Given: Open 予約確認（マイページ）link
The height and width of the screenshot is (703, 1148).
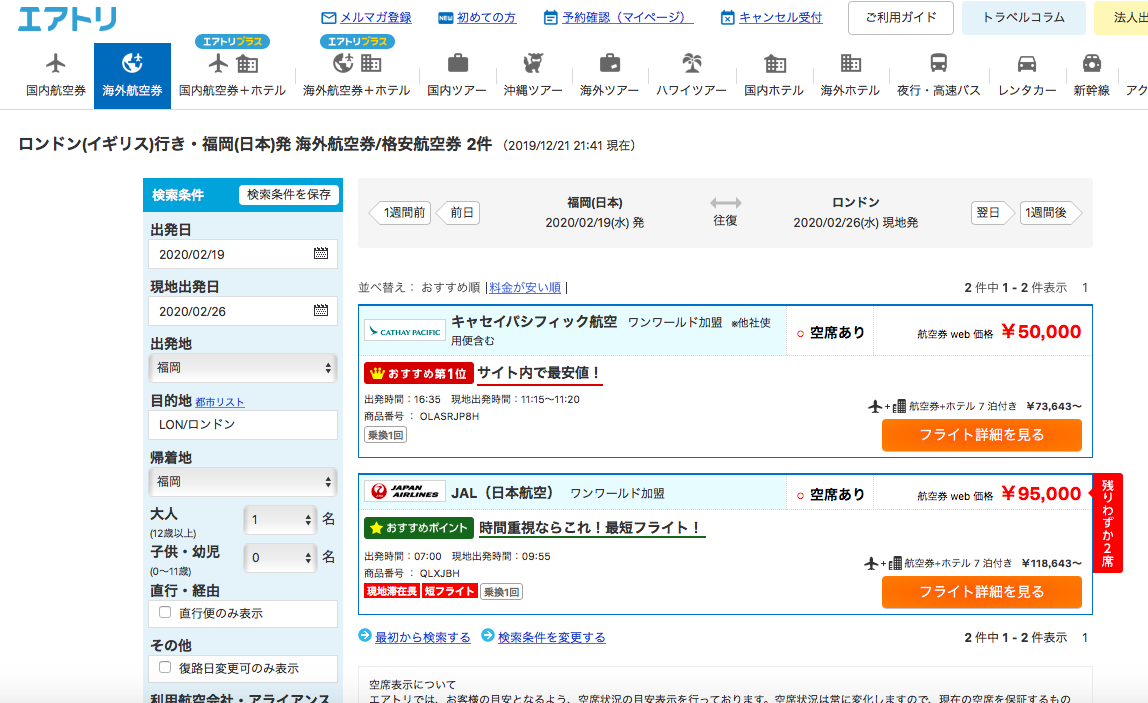Looking at the screenshot, I should pyautogui.click(x=627, y=18).
